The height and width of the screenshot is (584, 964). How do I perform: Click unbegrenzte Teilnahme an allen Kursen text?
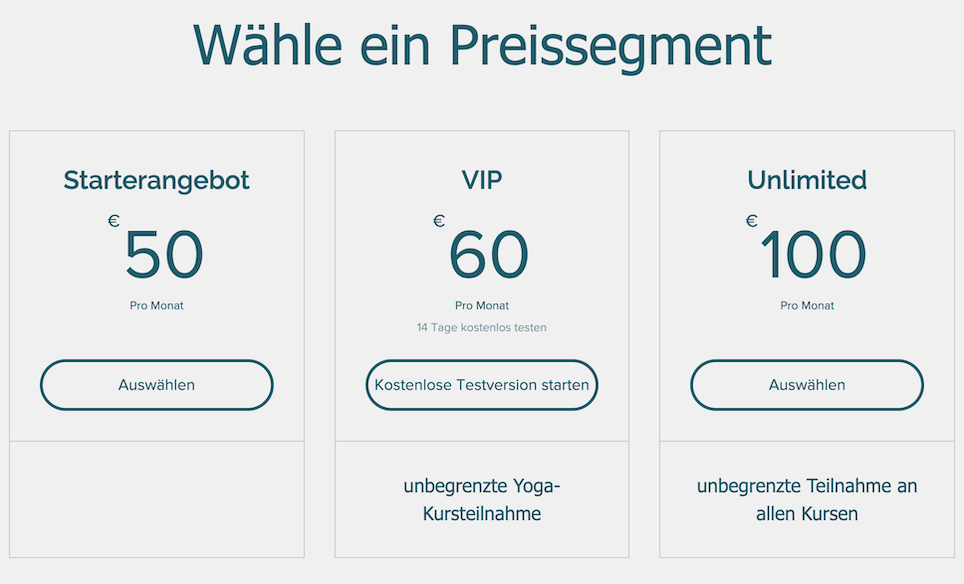(807, 500)
